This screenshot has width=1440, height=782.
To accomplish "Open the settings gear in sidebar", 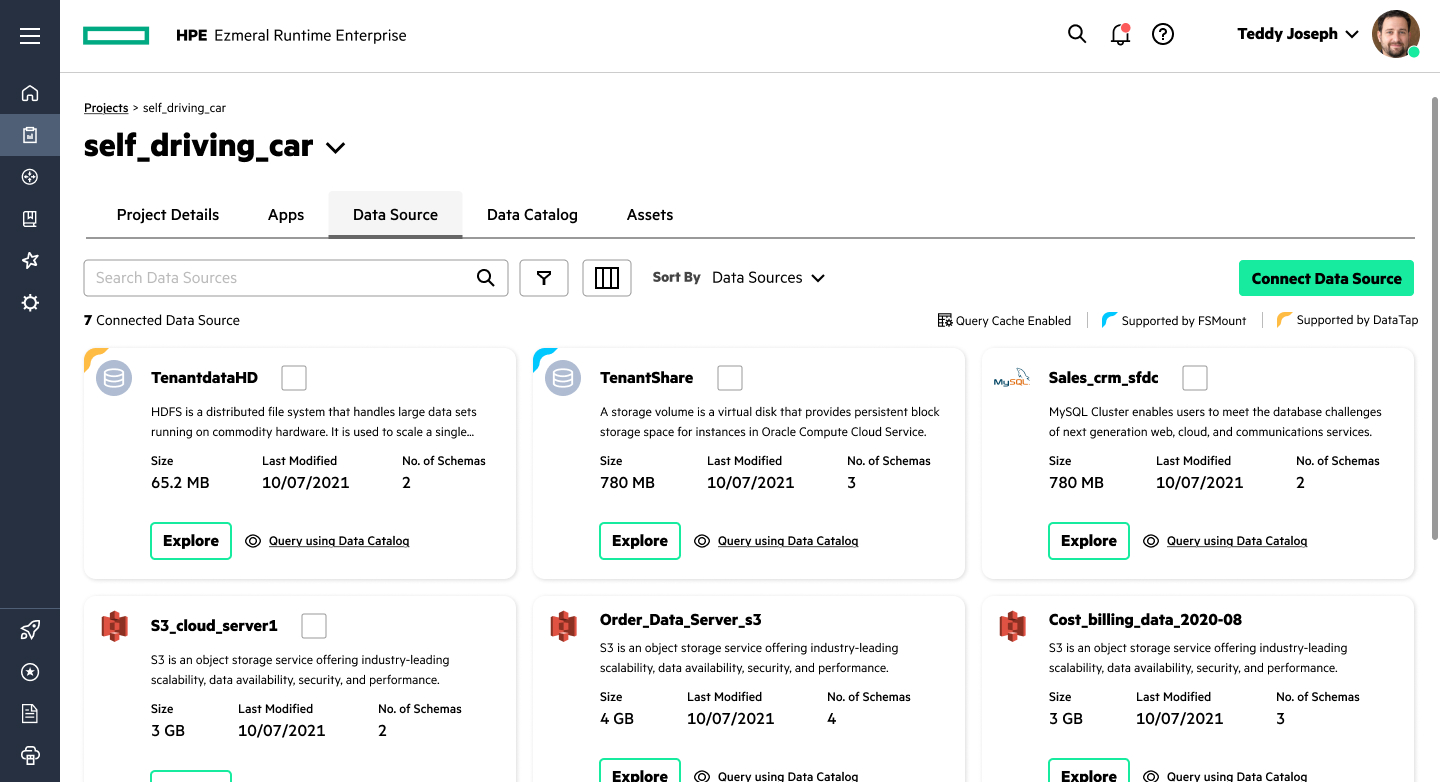I will point(30,302).
